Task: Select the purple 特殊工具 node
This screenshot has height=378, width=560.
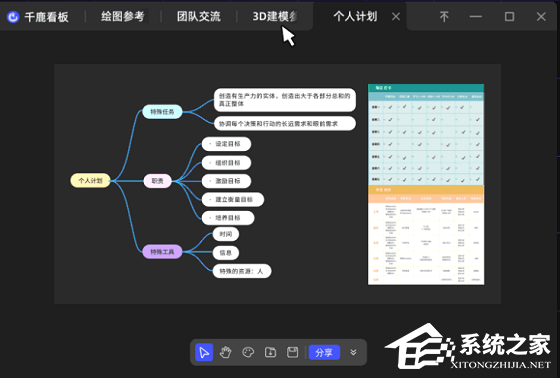Action: tap(162, 252)
